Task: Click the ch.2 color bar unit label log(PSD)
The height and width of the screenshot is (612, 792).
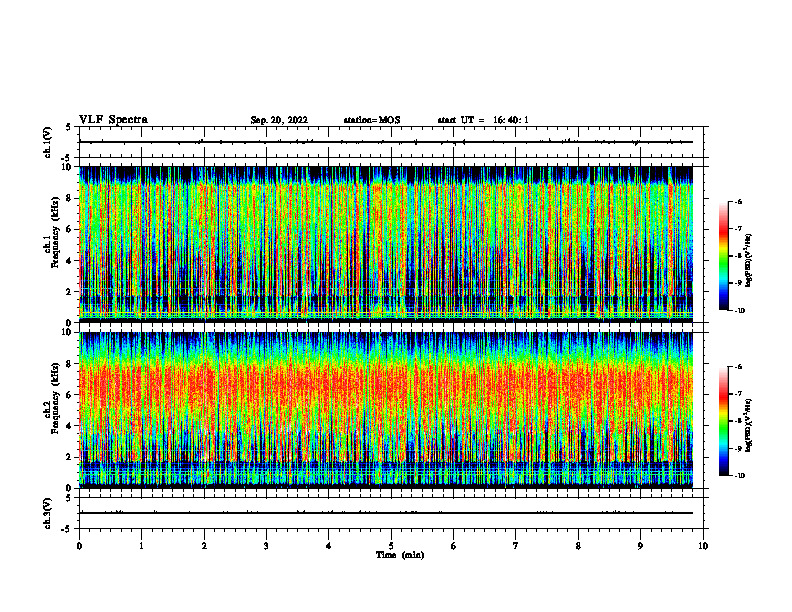Action: (x=749, y=426)
